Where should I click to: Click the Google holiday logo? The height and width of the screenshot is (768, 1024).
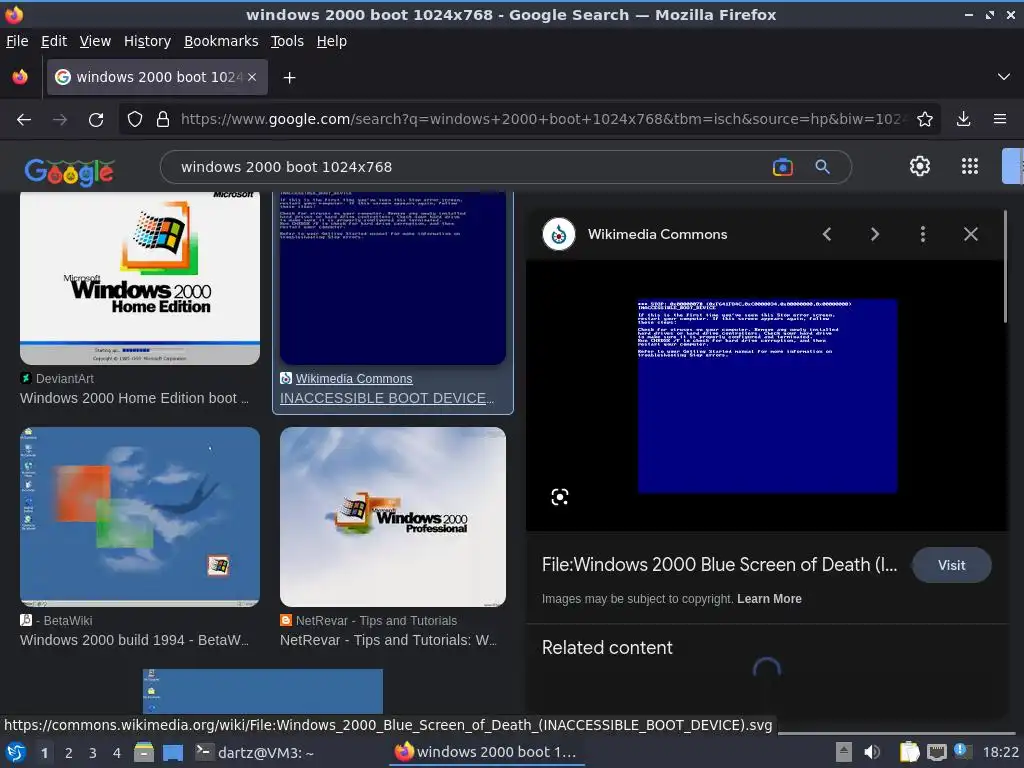point(69,171)
